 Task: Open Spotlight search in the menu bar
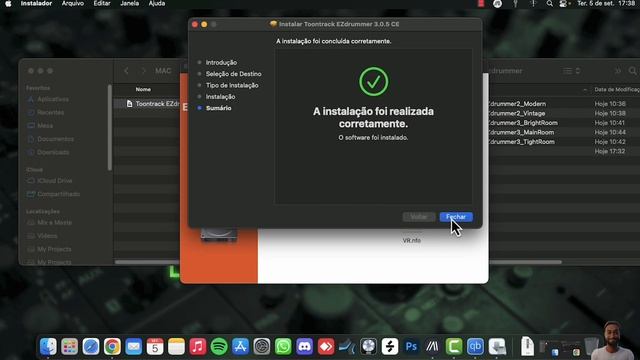[x=549, y=4]
